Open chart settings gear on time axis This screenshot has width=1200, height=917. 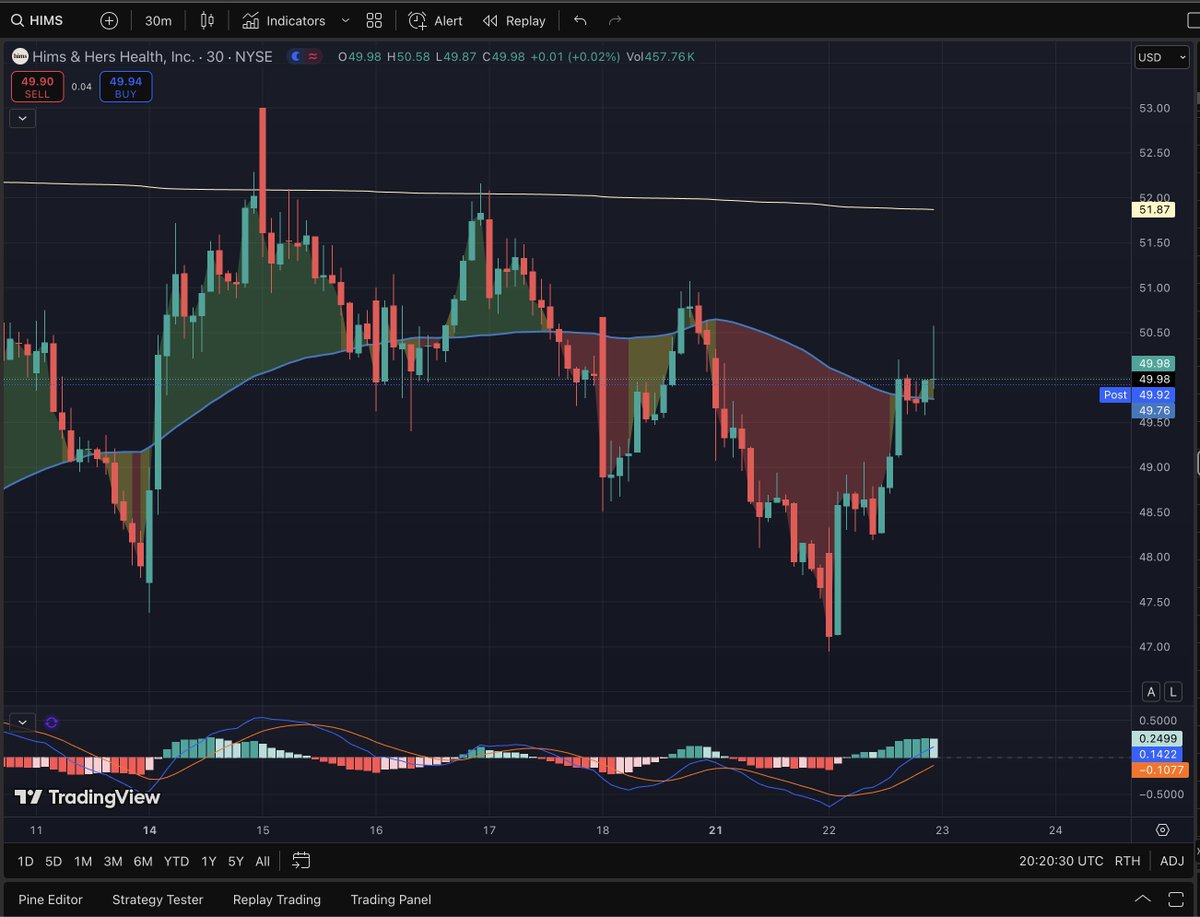tap(1162, 830)
